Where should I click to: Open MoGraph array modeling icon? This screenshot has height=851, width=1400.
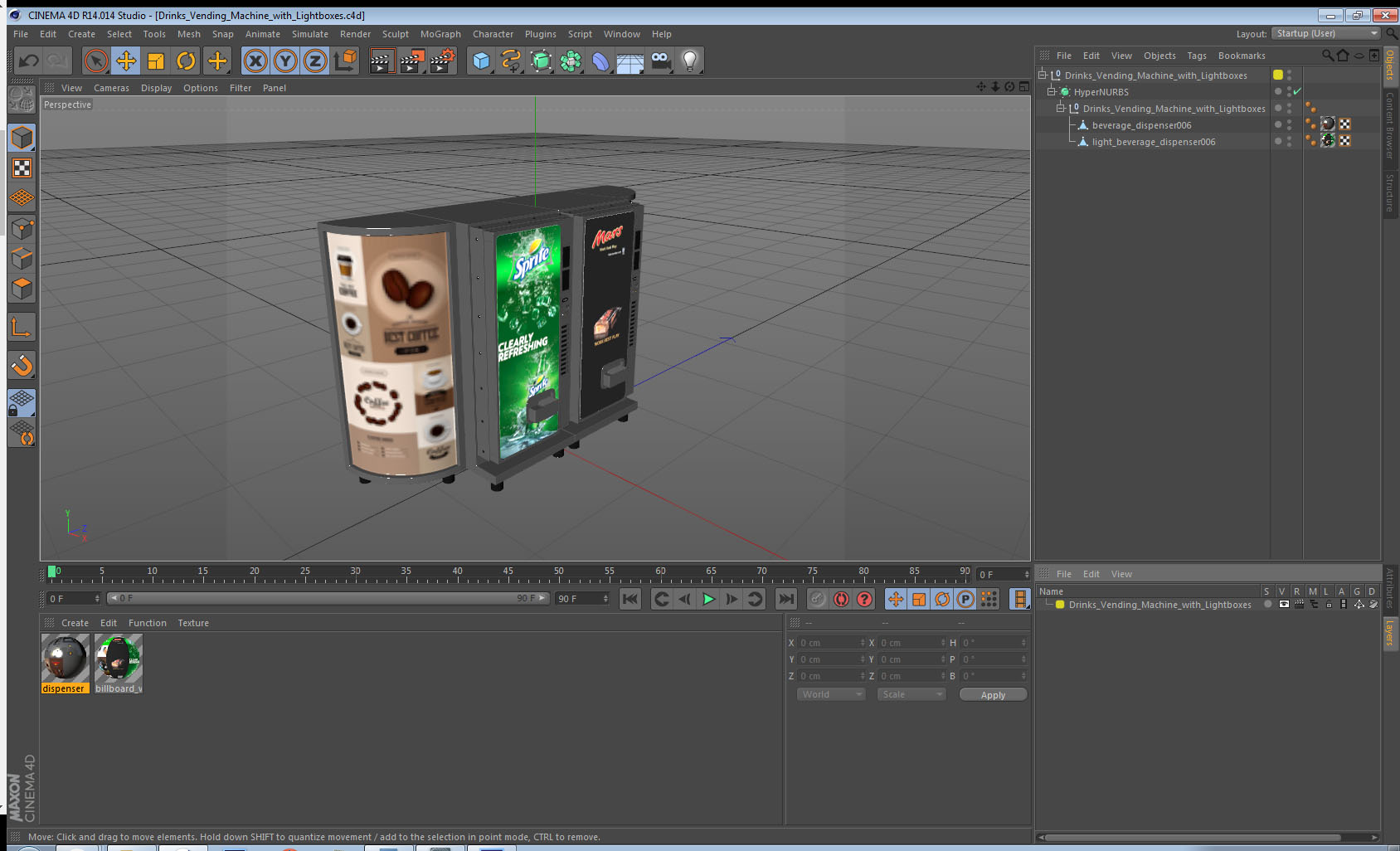[x=571, y=61]
